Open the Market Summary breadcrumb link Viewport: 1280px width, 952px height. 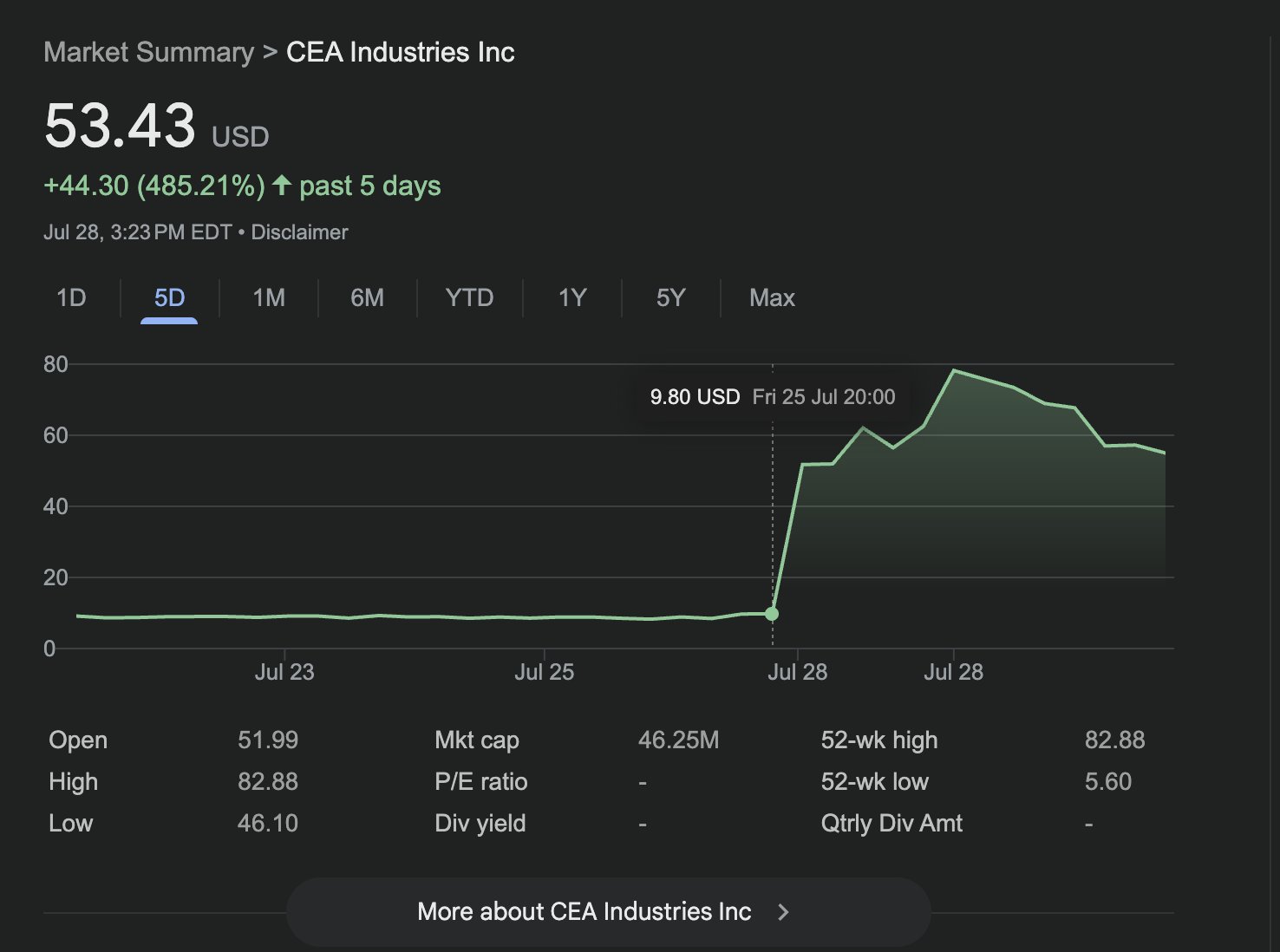(149, 52)
